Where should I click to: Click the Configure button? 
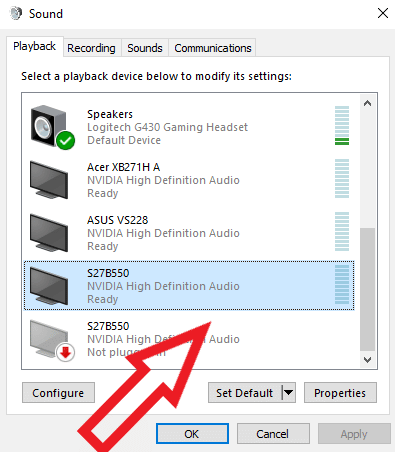58,393
